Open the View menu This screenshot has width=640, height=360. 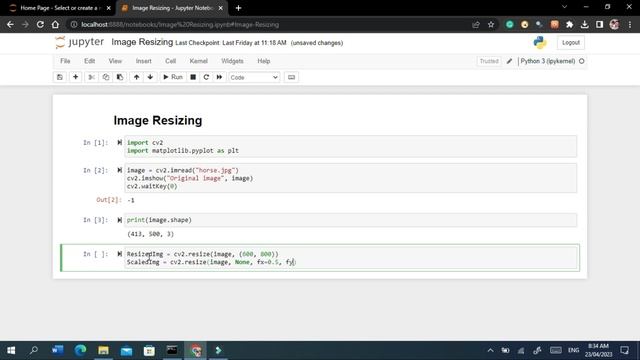[x=115, y=61]
